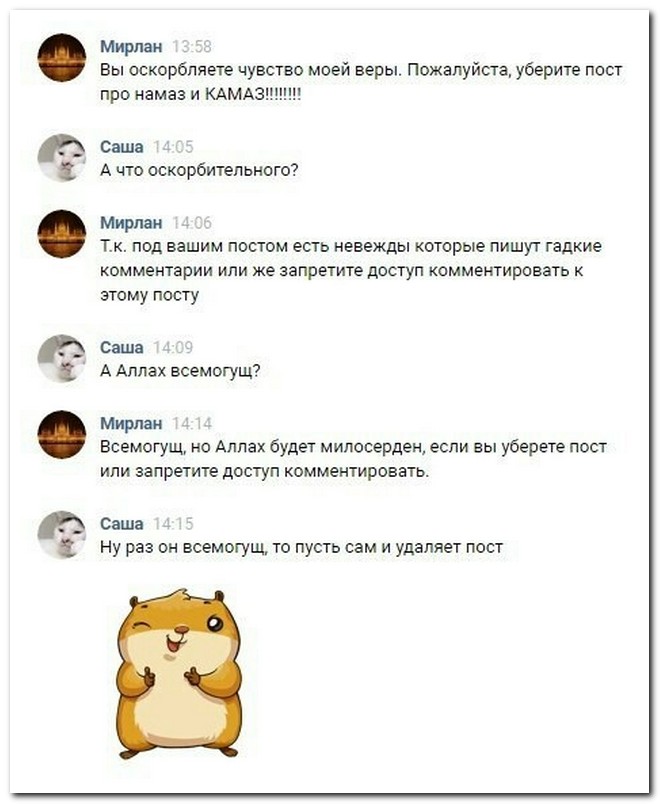This screenshot has height=804, width=660.
Task: Click the Мирлан name link at 14:14
Action: click(x=131, y=424)
